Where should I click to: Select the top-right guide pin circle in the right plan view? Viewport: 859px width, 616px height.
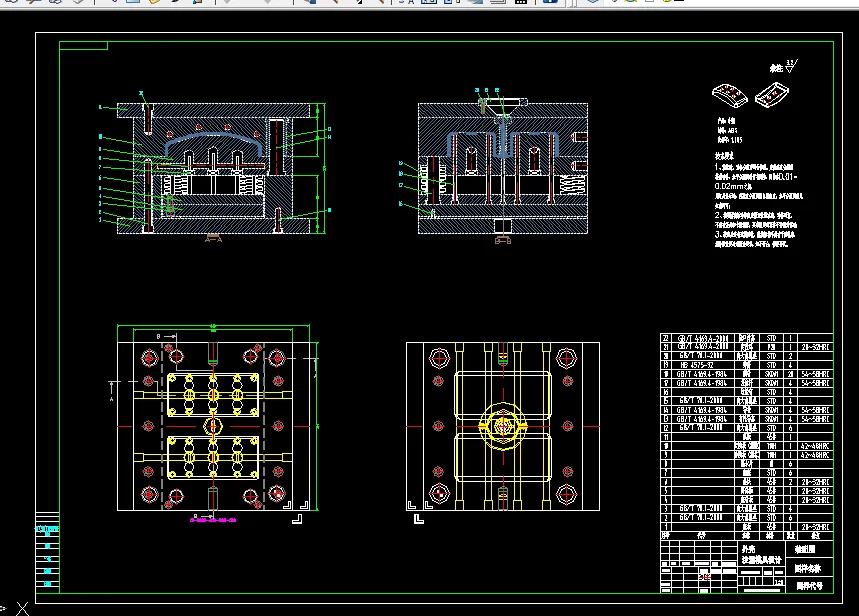tap(566, 358)
